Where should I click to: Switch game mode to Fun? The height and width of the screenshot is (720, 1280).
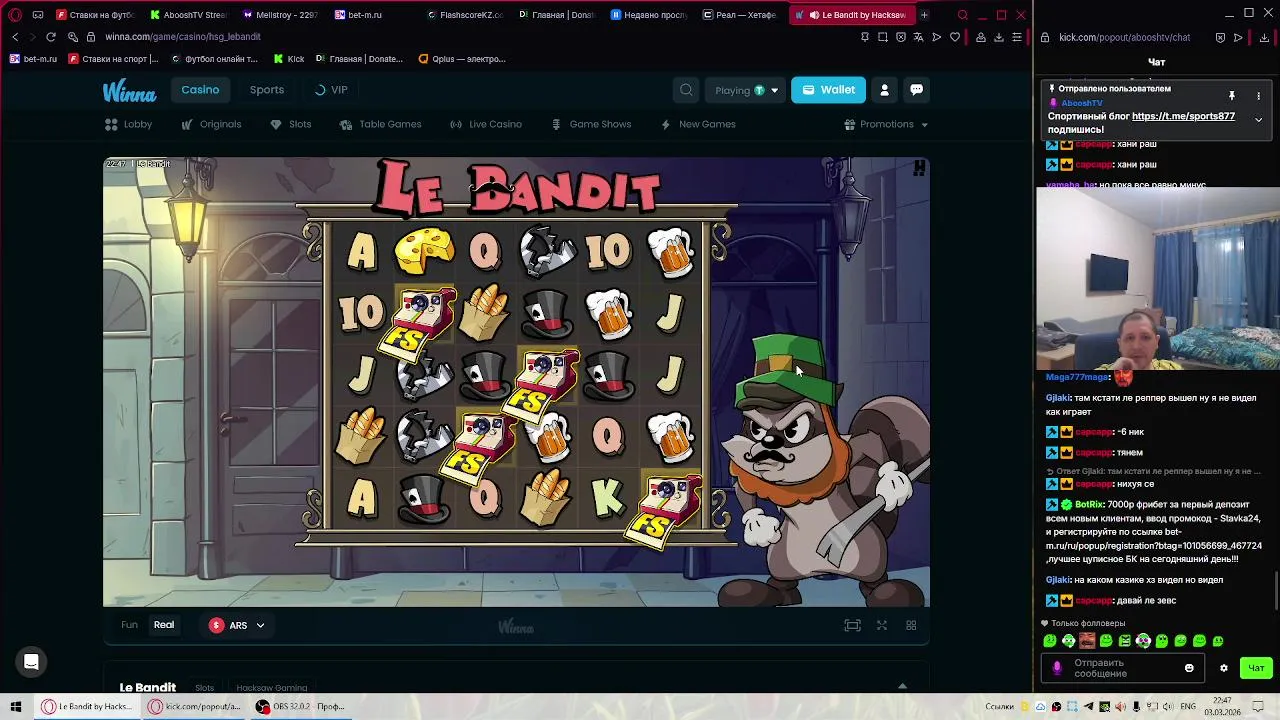[129, 625]
